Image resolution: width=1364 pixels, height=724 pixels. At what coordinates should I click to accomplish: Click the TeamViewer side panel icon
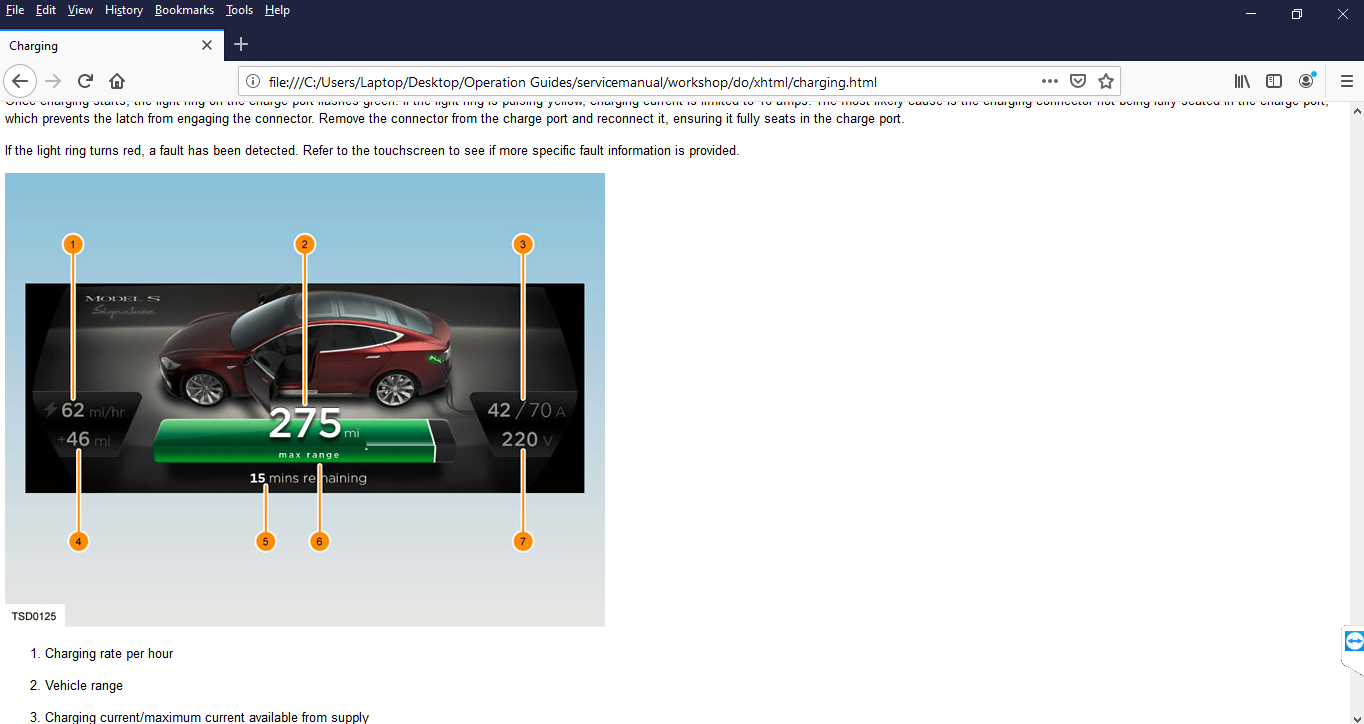click(x=1354, y=641)
